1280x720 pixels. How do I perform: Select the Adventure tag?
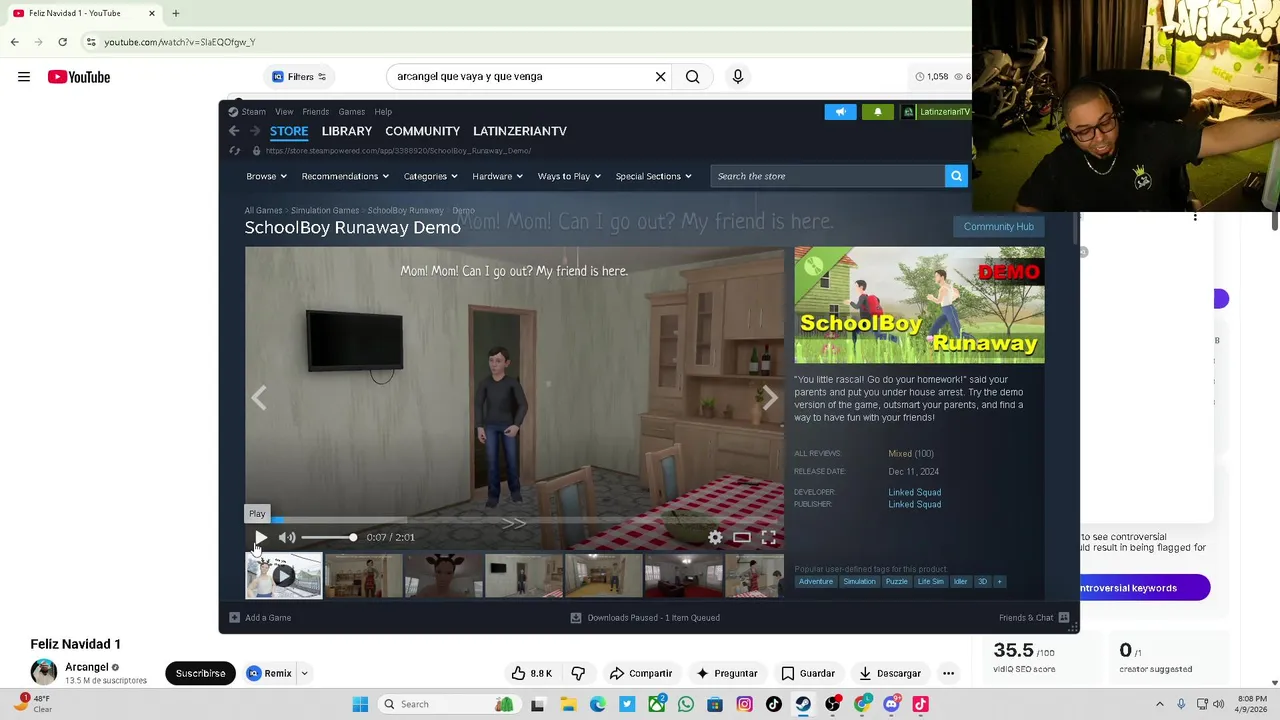(815, 582)
